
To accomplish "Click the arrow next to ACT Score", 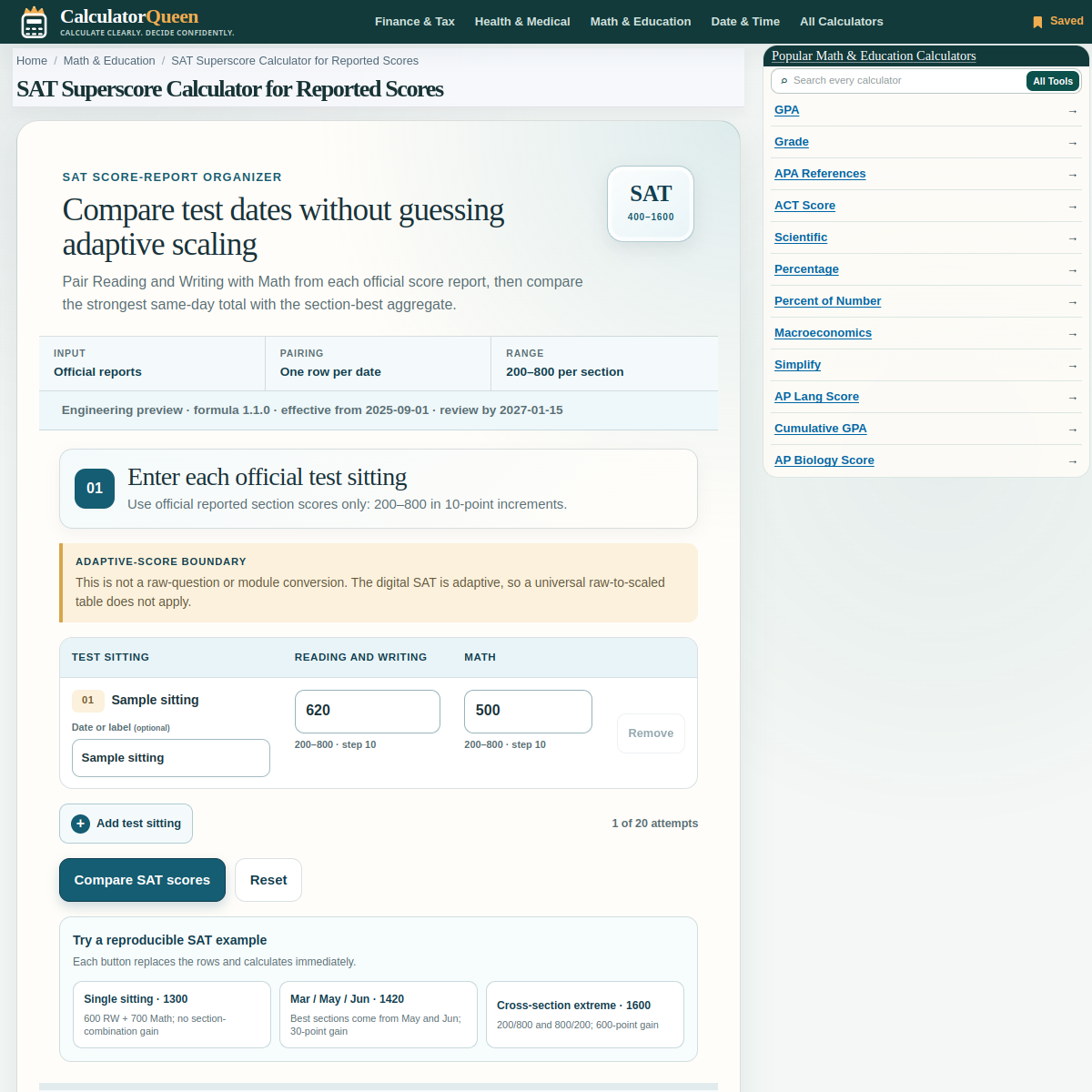I will point(1072,207).
